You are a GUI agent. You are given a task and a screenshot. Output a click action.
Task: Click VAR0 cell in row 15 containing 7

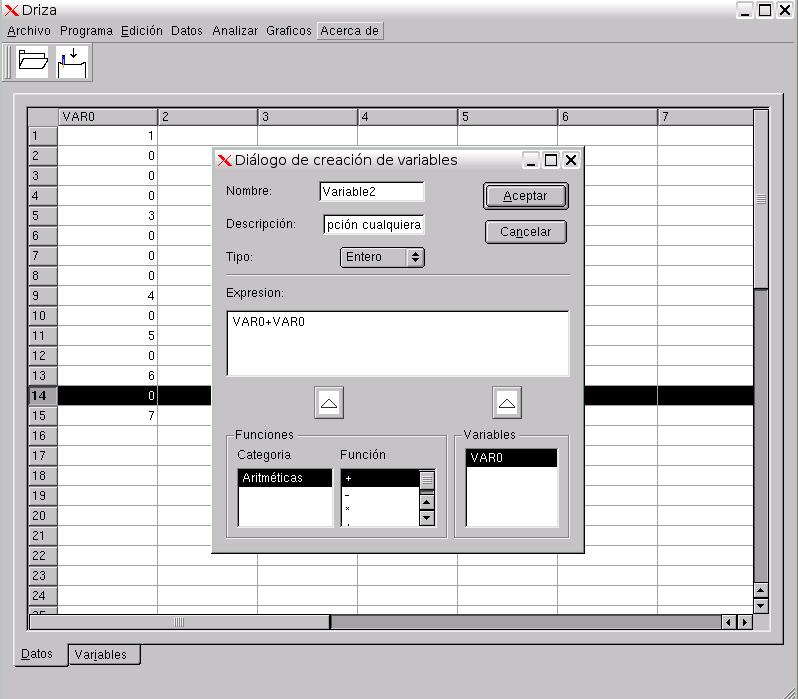[x=107, y=415]
